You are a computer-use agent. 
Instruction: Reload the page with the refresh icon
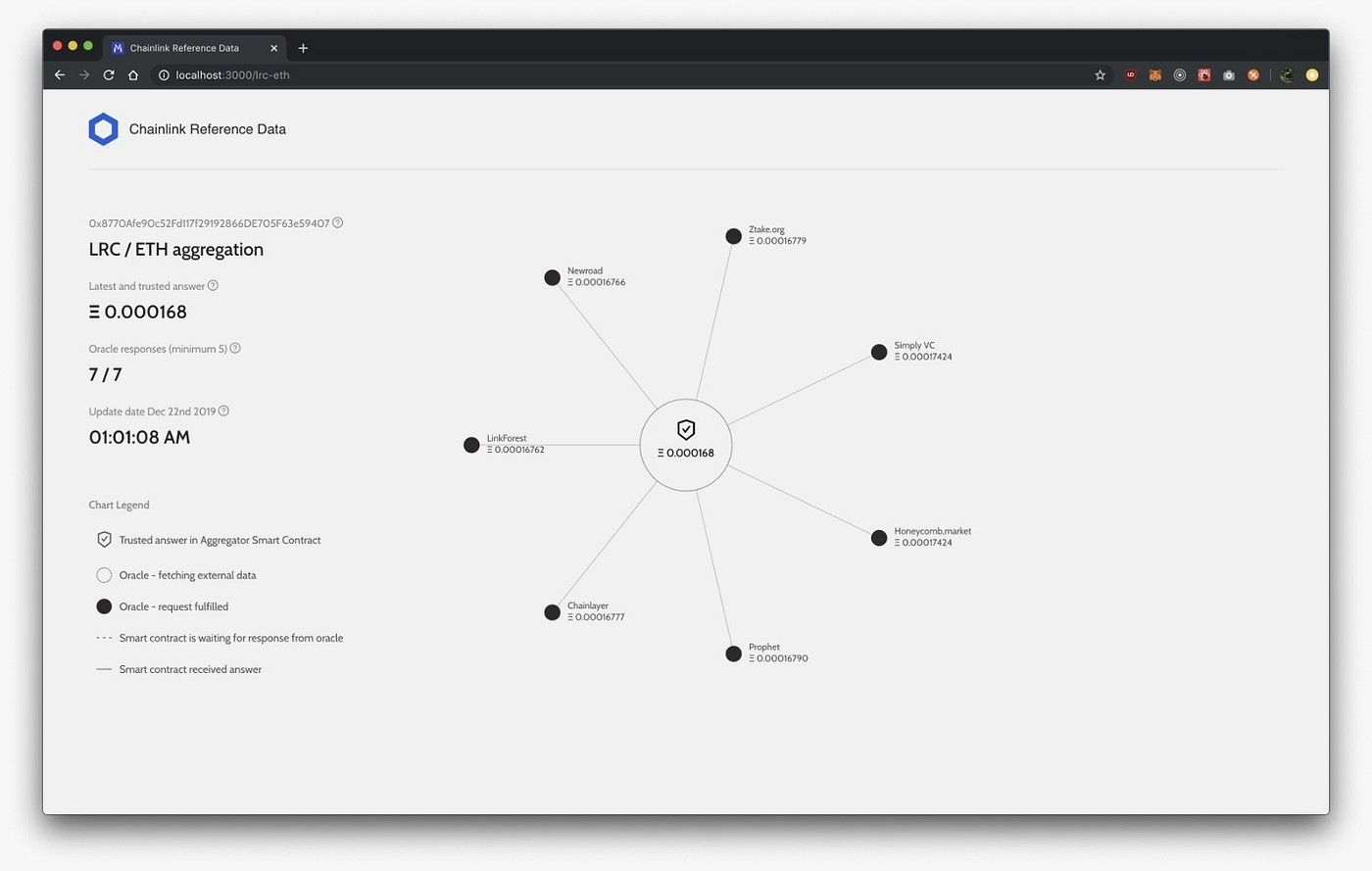pyautogui.click(x=108, y=74)
